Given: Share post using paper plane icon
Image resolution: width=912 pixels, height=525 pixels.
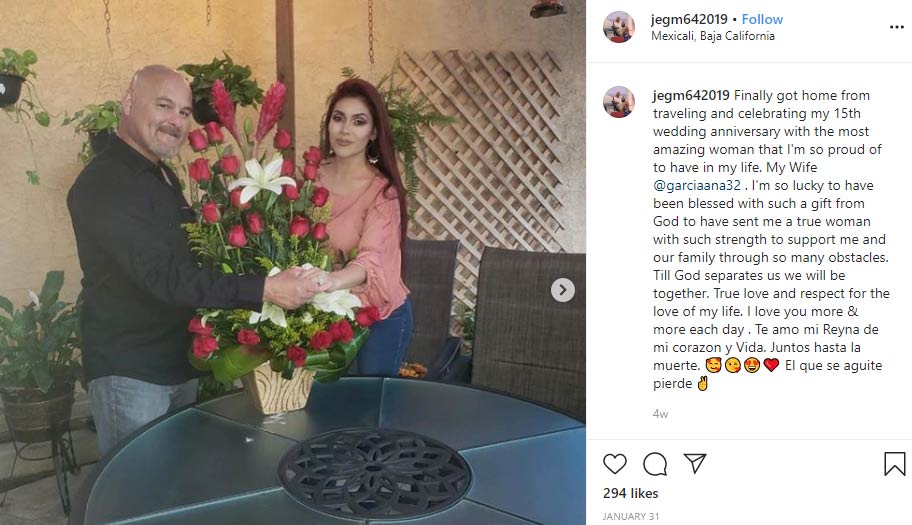Looking at the screenshot, I should point(695,463).
